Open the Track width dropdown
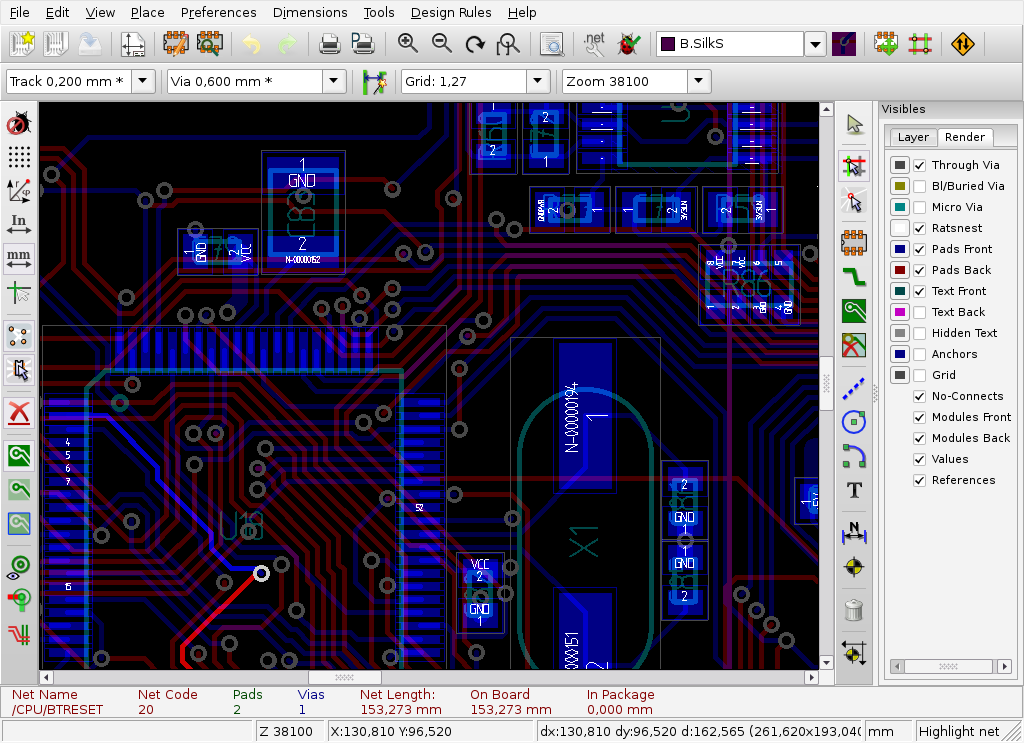1024x743 pixels. pos(143,82)
